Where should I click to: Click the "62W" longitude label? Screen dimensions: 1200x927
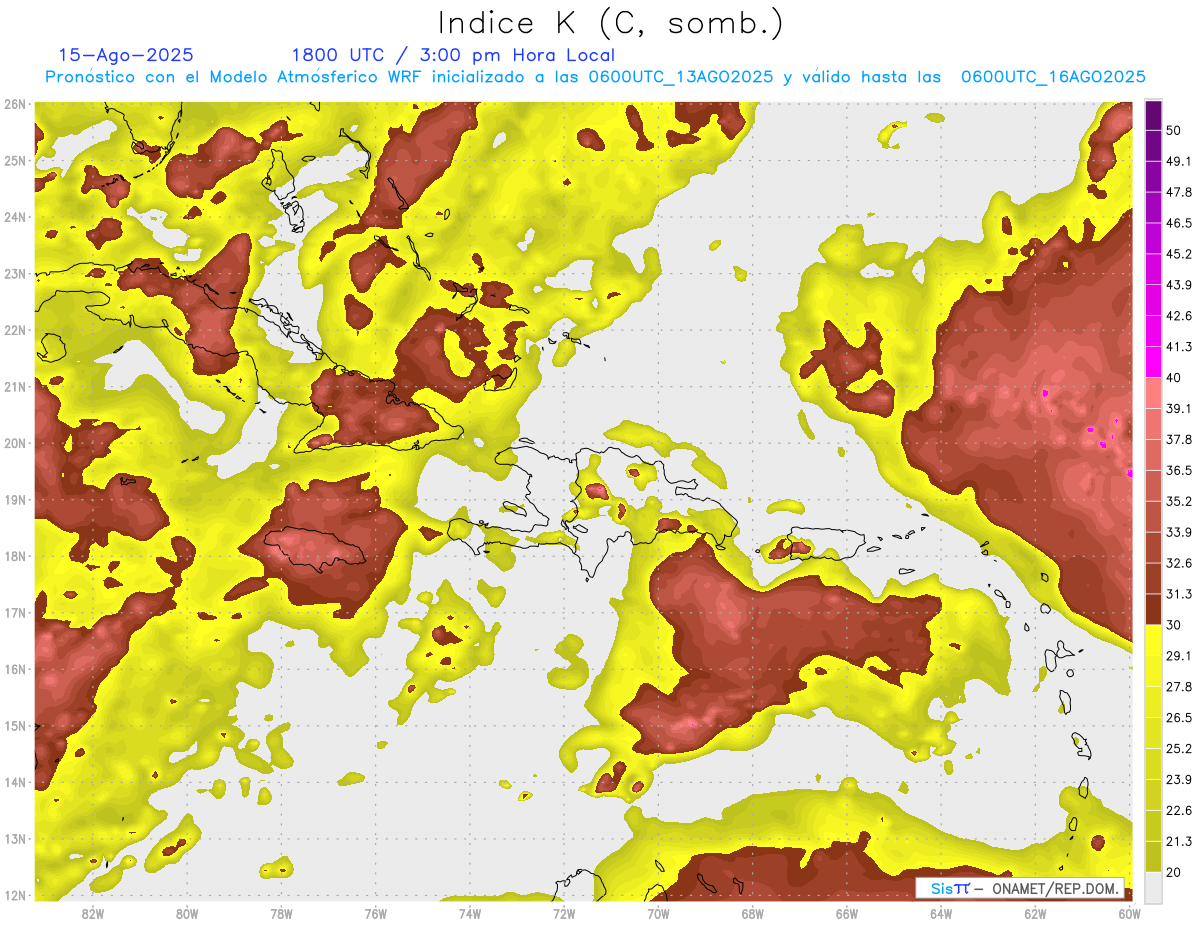coord(1035,914)
